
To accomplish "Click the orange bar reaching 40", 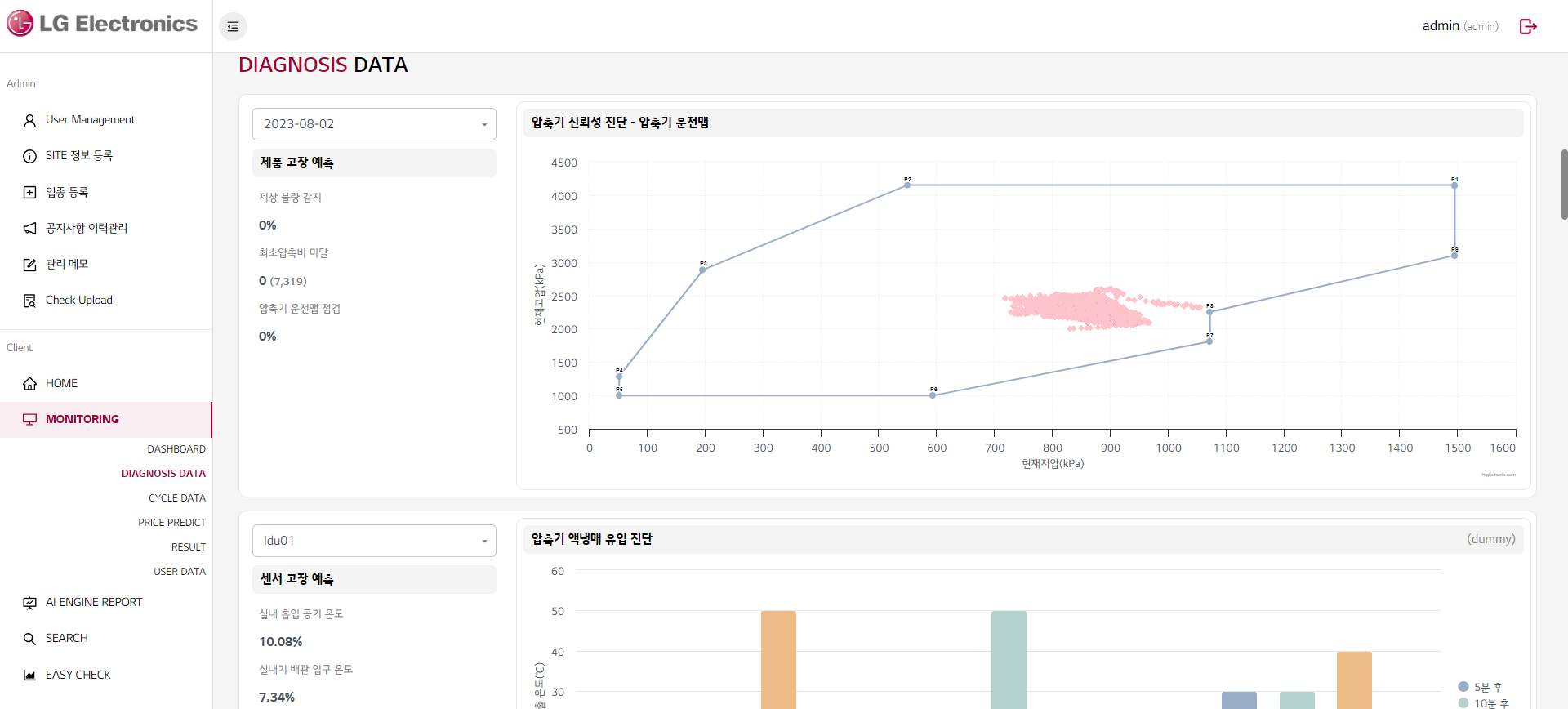I will pyautogui.click(x=1354, y=680).
